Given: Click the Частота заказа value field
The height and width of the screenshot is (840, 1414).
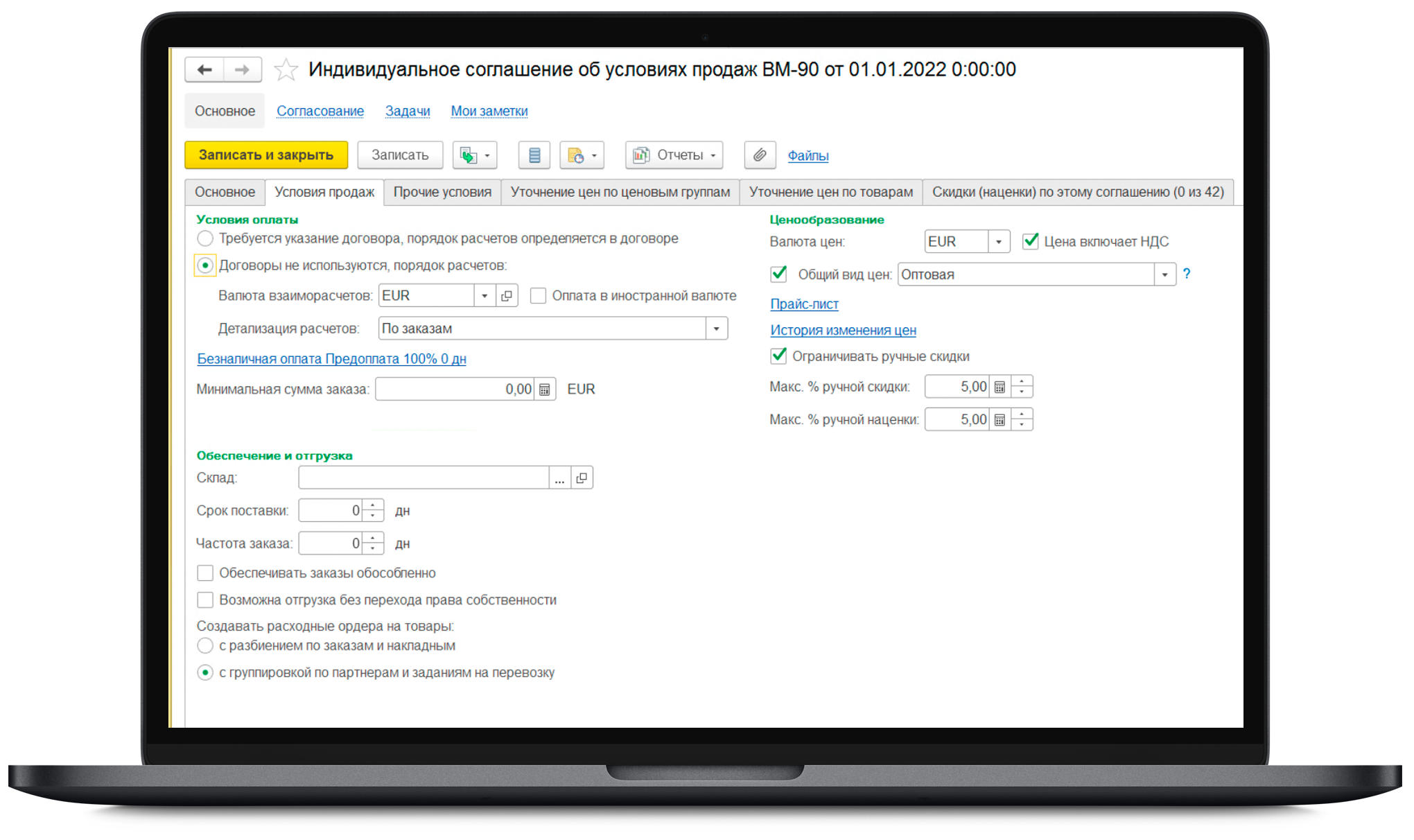Looking at the screenshot, I should pyautogui.click(x=331, y=543).
